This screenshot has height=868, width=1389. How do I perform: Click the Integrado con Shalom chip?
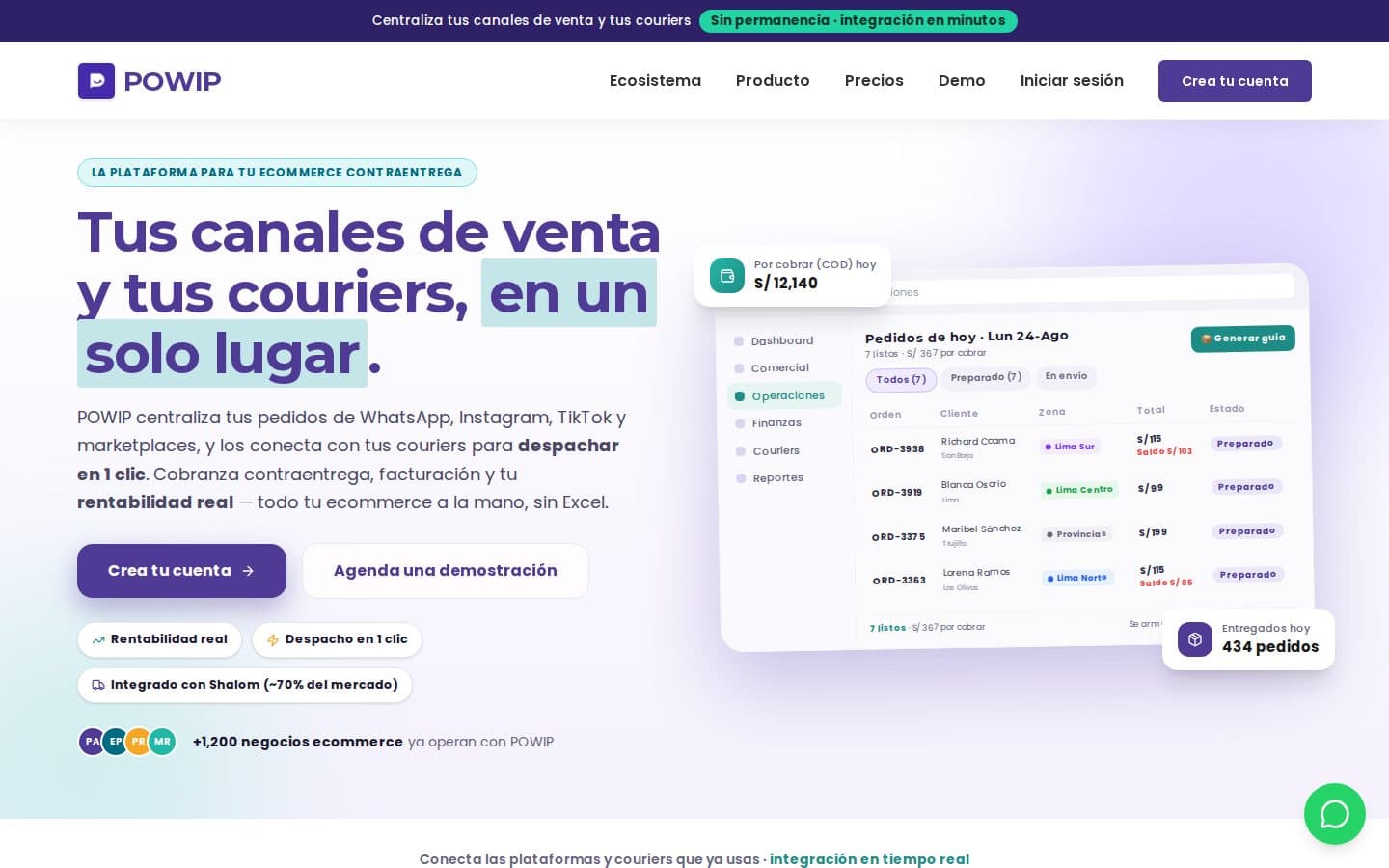click(245, 685)
